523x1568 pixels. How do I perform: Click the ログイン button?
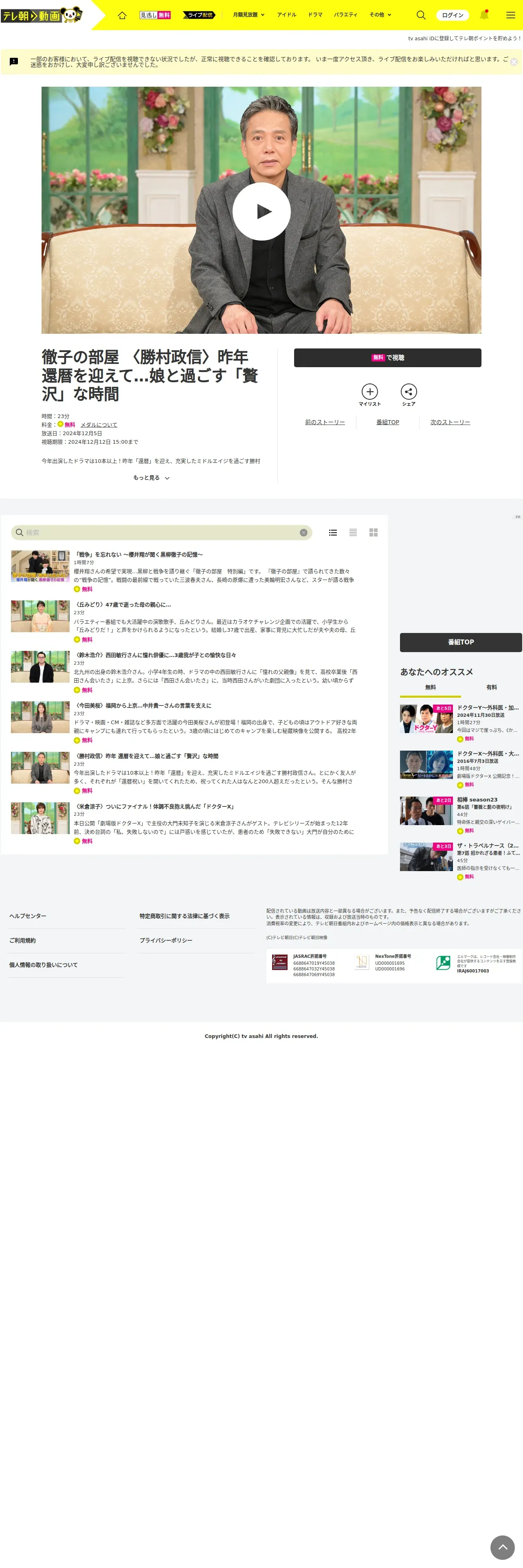(453, 15)
